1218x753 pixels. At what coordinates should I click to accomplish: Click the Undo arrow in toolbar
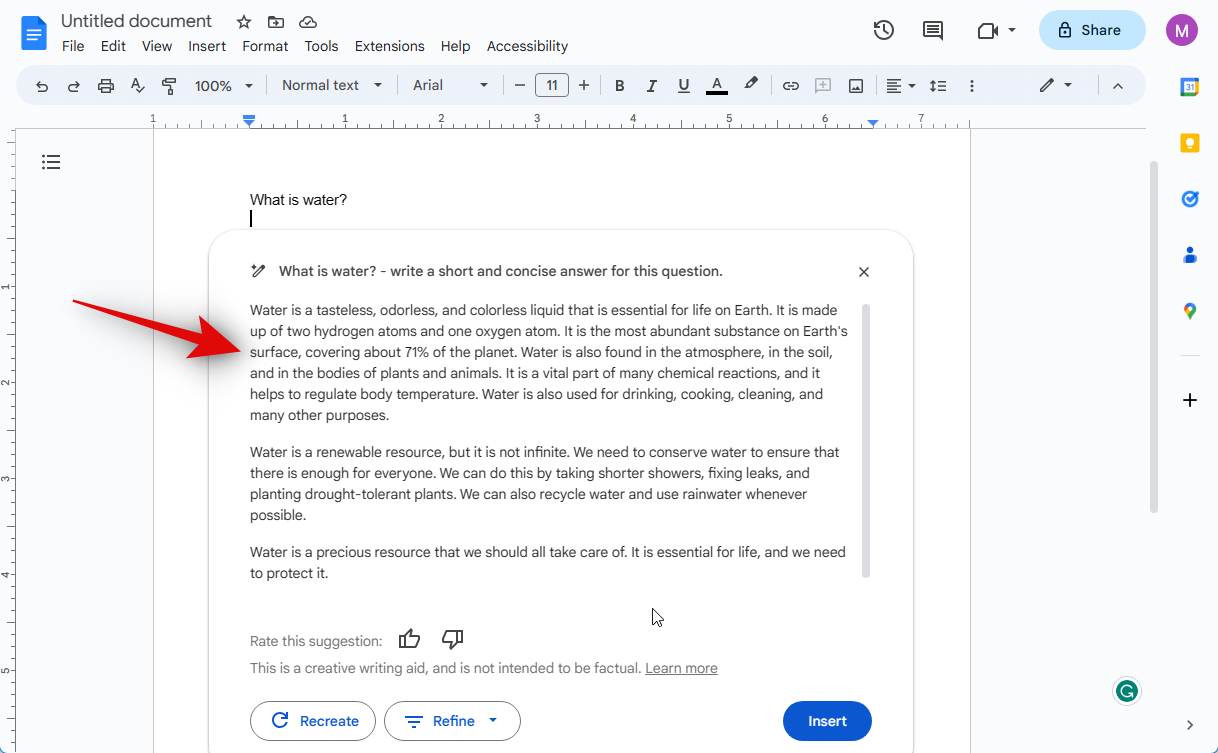coord(42,86)
